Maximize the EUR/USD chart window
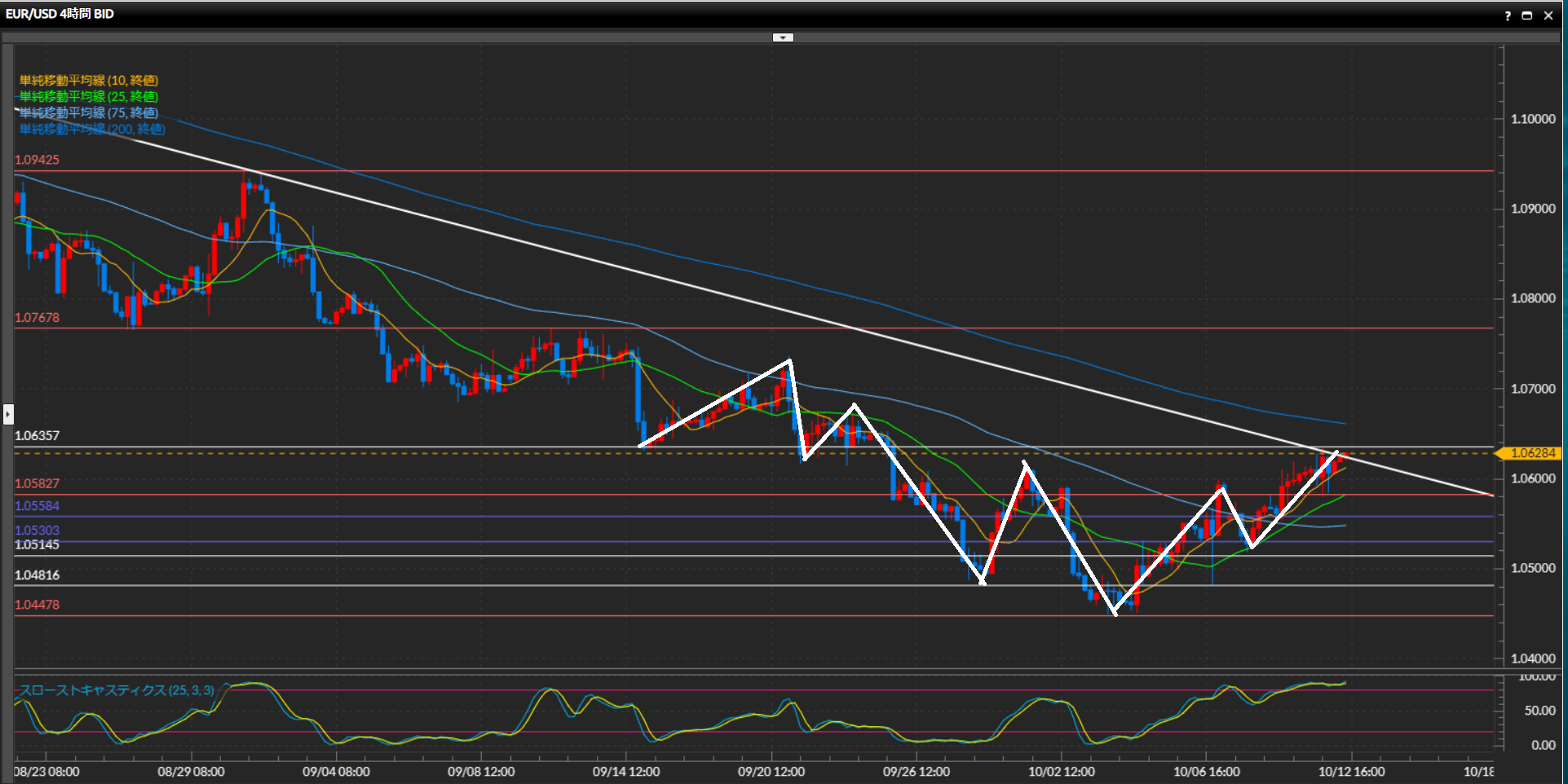This screenshot has width=1568, height=784. pos(1527,15)
